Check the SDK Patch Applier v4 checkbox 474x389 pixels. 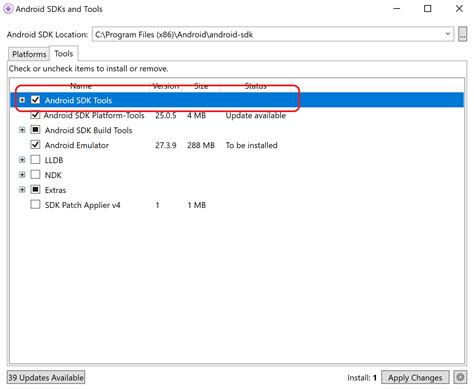pos(35,204)
